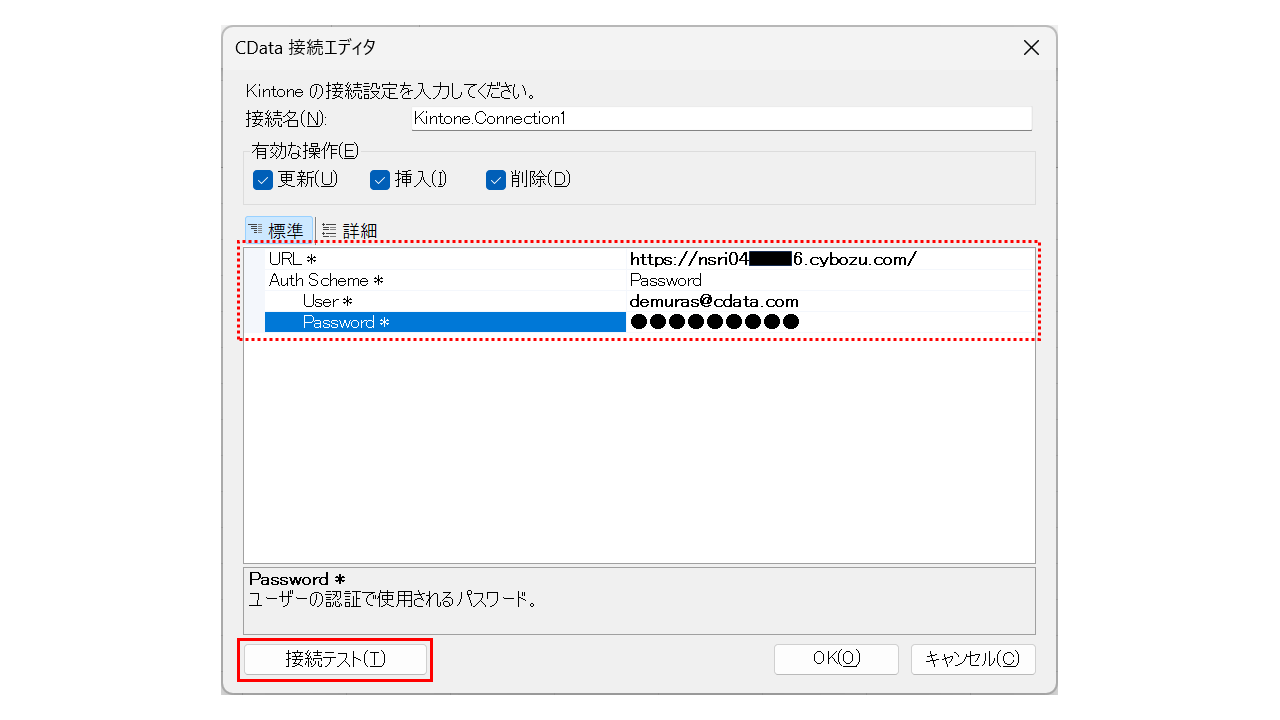Click the キャンセル(C) button
The image size is (1280, 720).
pyautogui.click(x=973, y=659)
